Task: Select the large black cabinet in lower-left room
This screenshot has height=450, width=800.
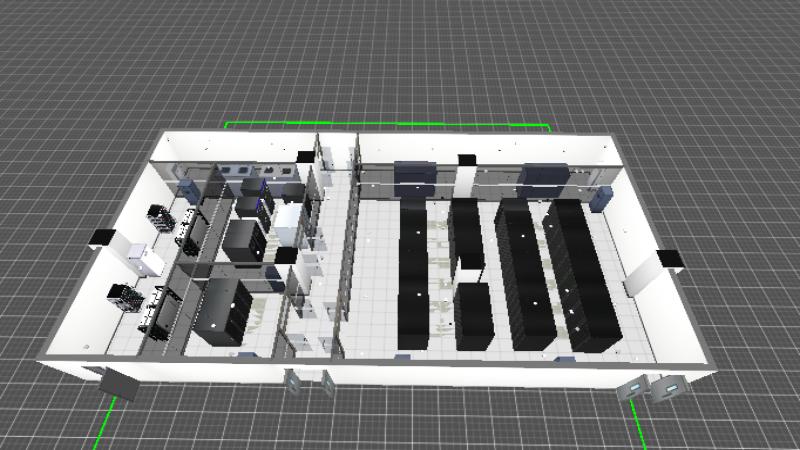Action: 224,312
